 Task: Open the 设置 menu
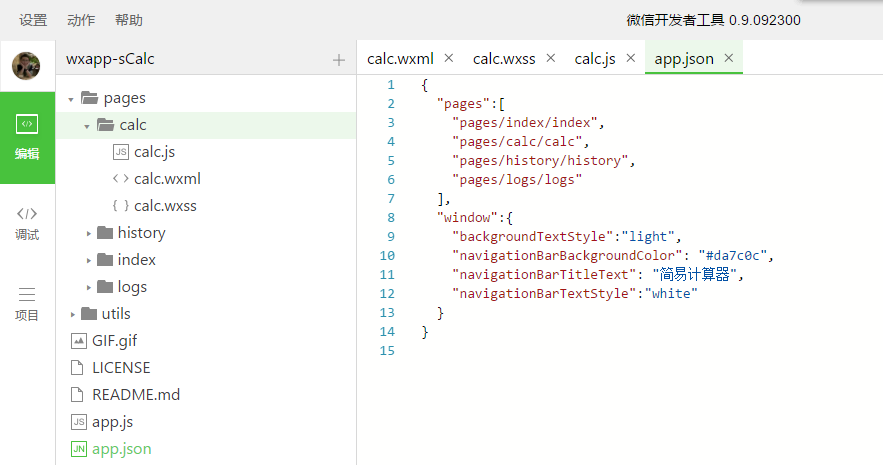coord(33,20)
